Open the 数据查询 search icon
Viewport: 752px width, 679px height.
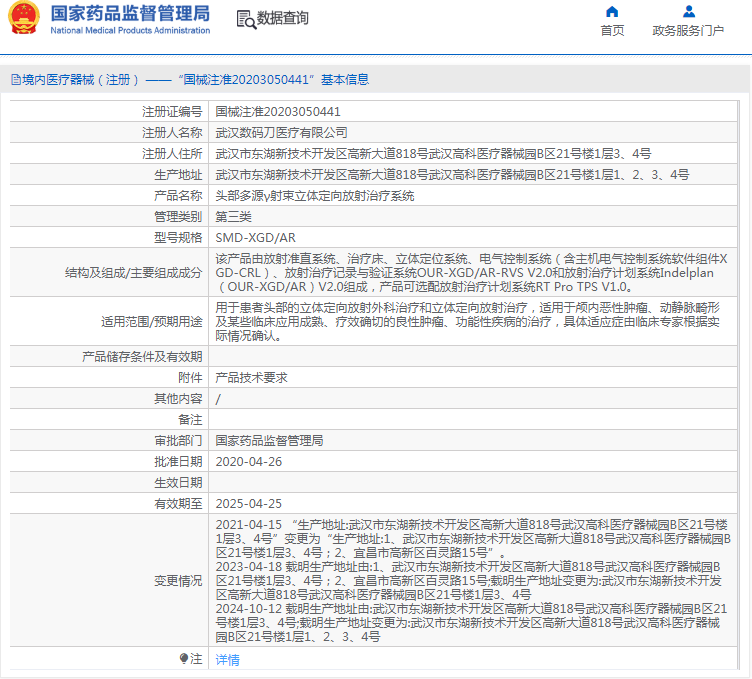(247, 19)
